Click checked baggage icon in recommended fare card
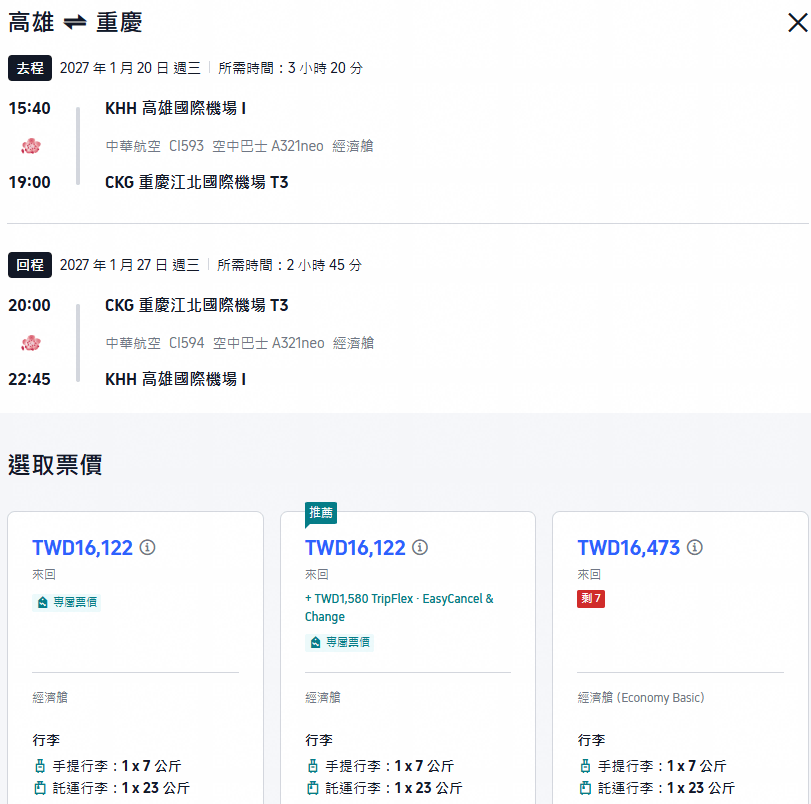Viewport: 811px width, 804px height. (x=312, y=788)
